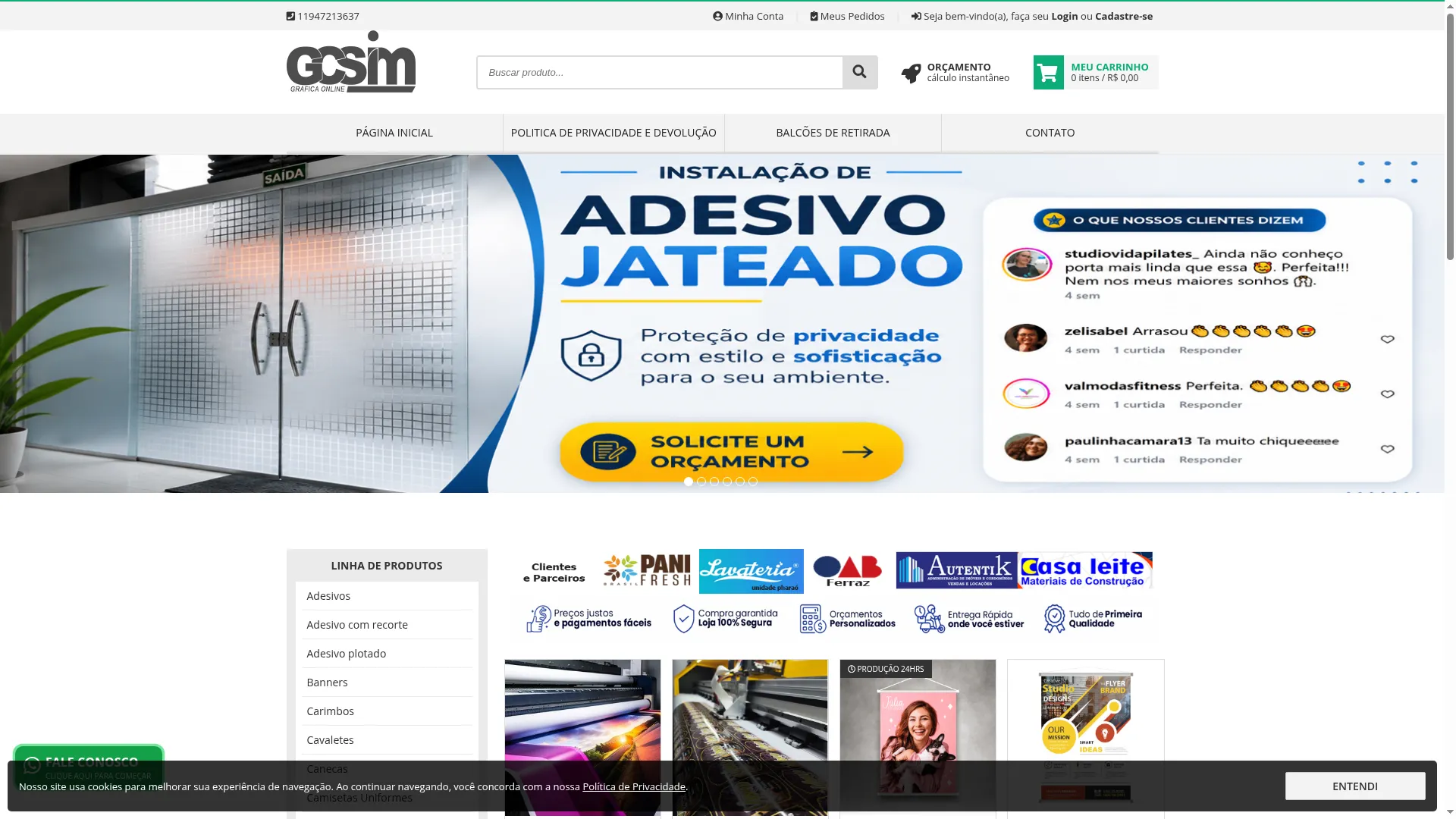1456x819 pixels.
Task: Open the Contato menu item
Action: (x=1050, y=133)
